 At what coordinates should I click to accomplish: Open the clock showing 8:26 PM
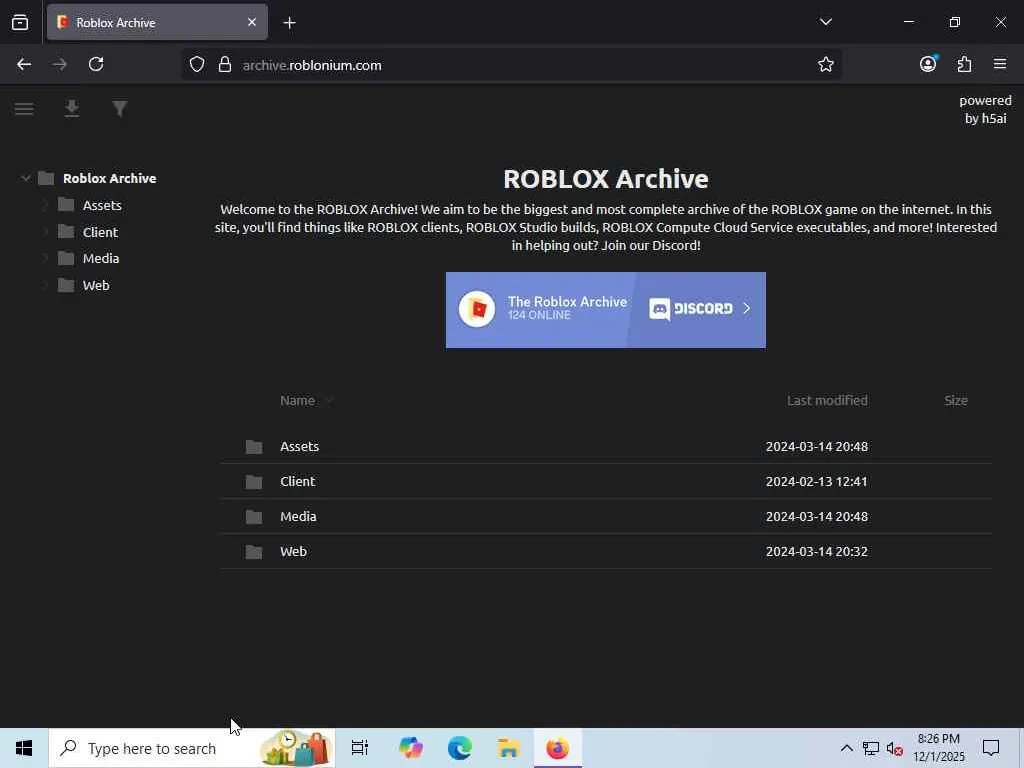(x=938, y=748)
